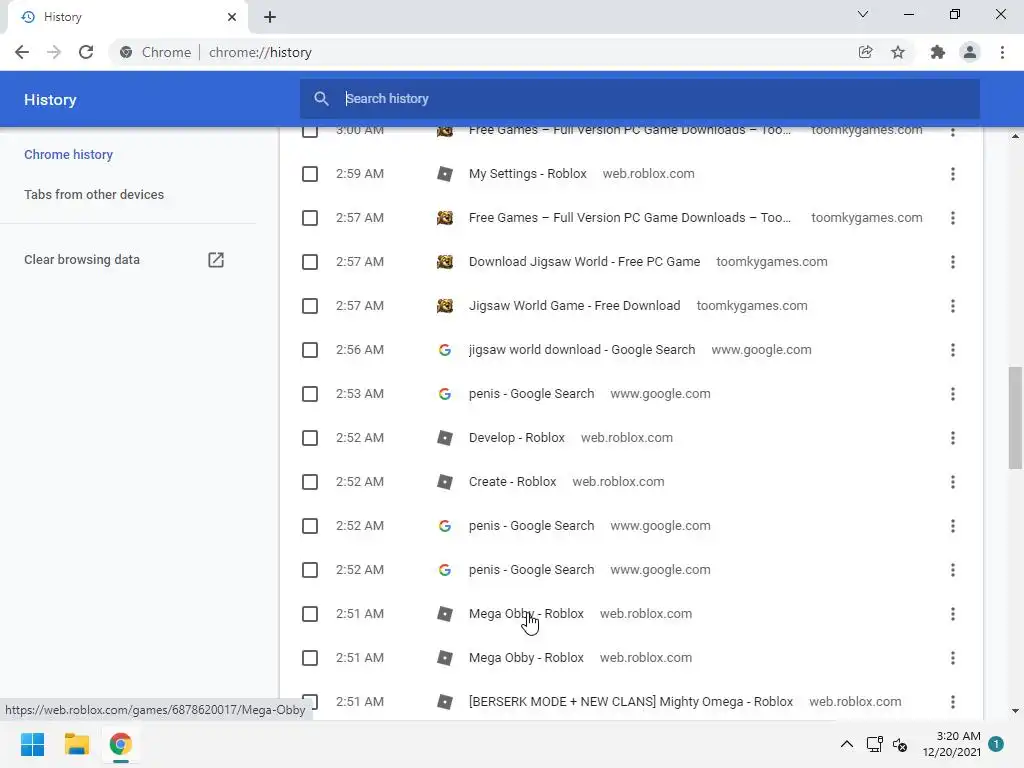Open the taskbar clock and date
This screenshot has width=1024, height=768.
click(x=952, y=744)
